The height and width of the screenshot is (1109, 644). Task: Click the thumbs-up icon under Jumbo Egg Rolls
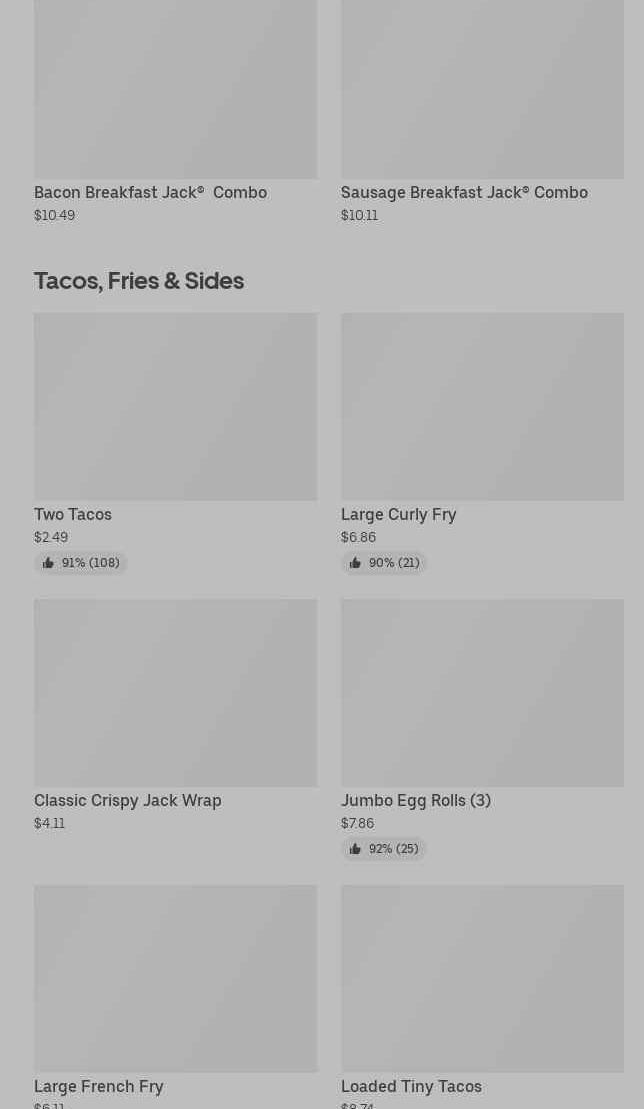[355, 849]
